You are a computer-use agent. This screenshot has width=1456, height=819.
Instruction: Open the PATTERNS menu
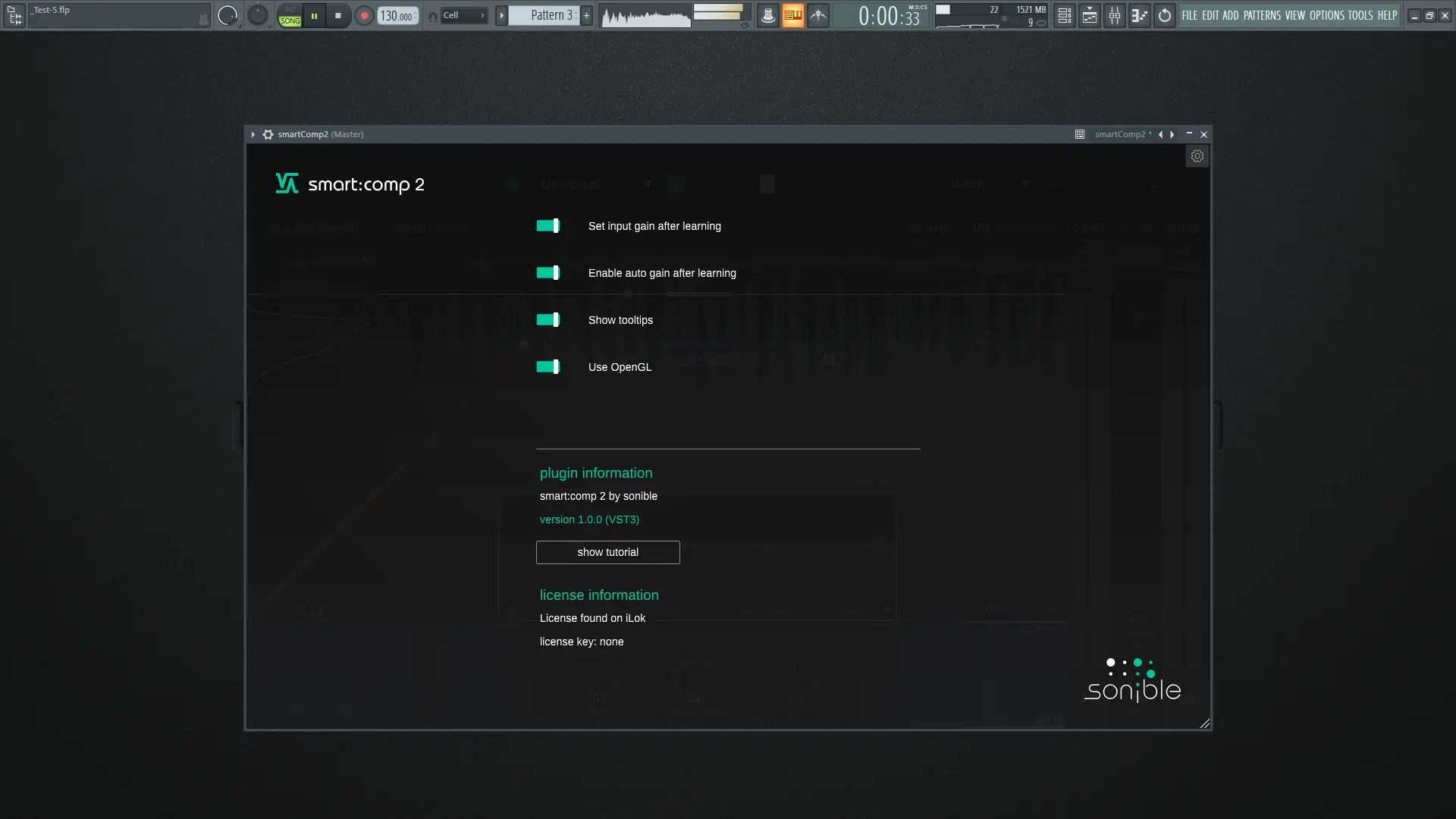point(1261,15)
